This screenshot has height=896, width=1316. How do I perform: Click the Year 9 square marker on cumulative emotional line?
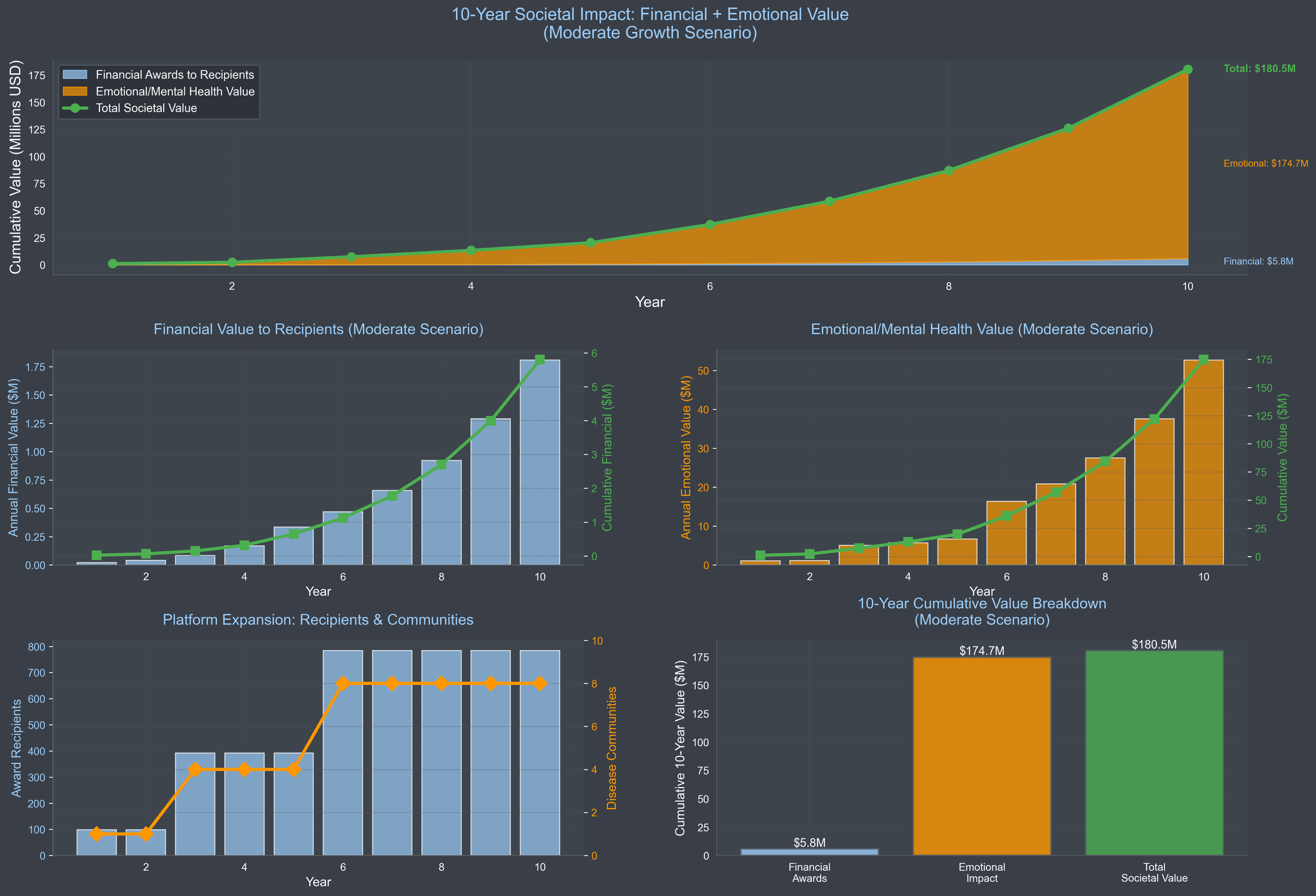tap(1154, 419)
